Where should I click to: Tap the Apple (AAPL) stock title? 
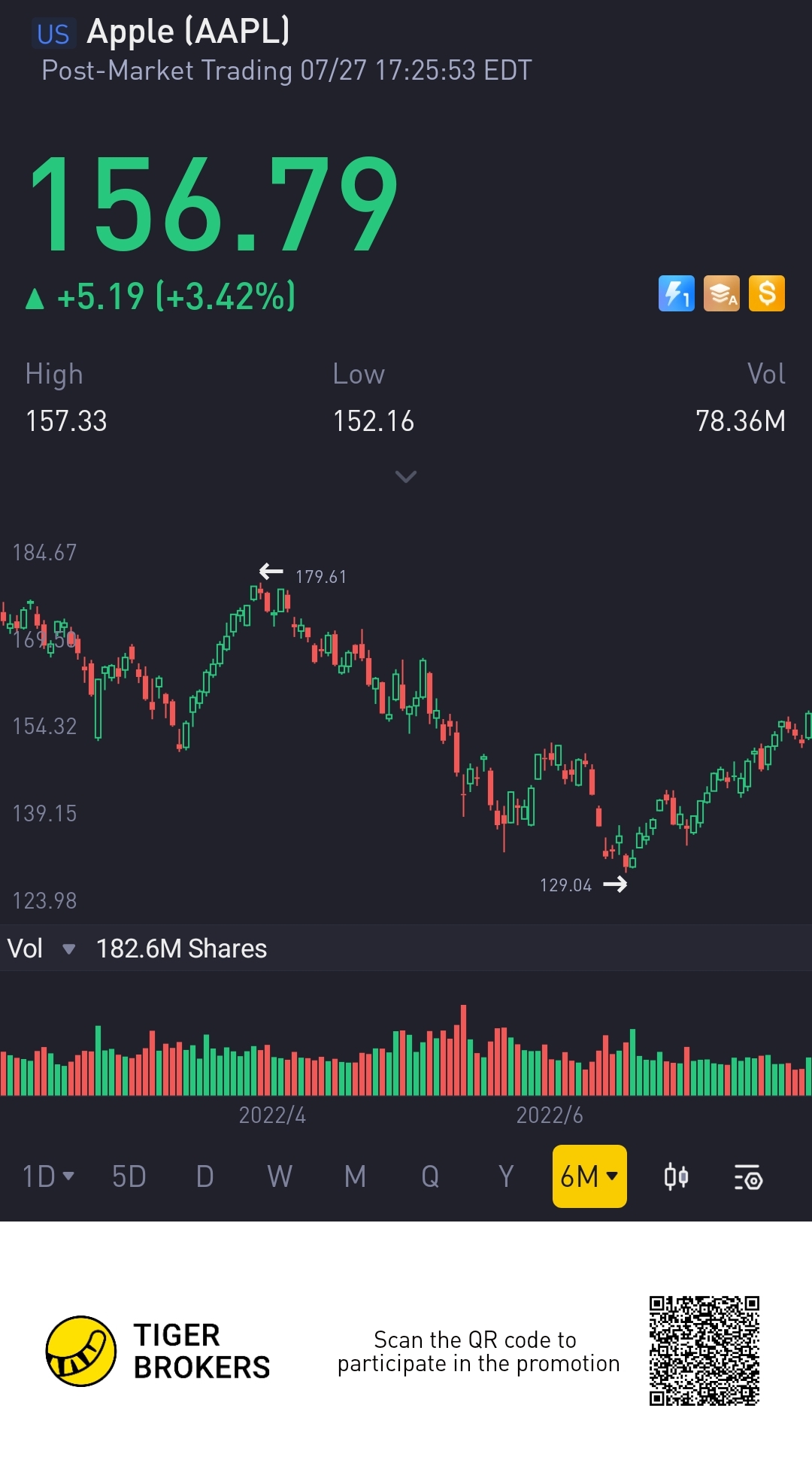click(188, 32)
